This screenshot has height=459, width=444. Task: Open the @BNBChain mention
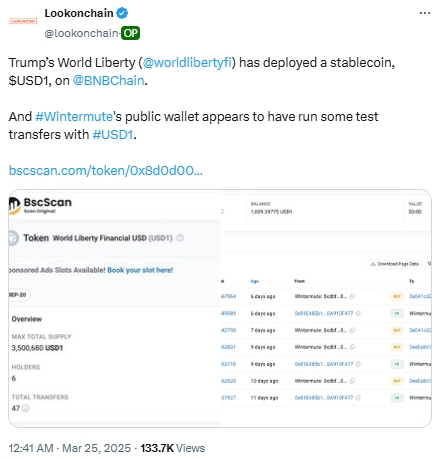click(x=109, y=81)
